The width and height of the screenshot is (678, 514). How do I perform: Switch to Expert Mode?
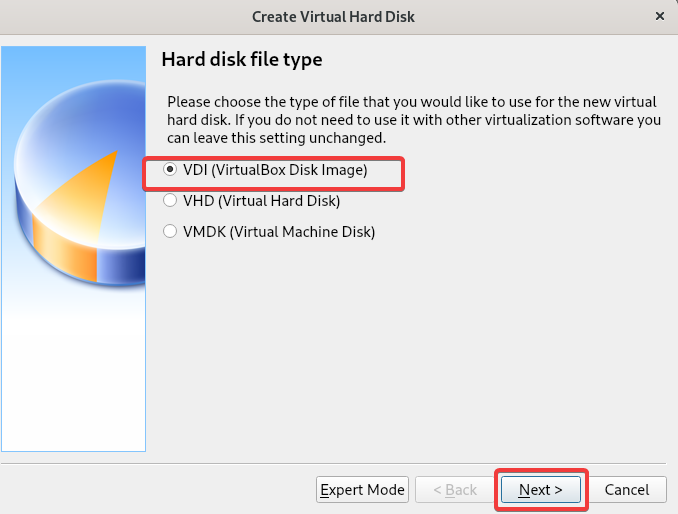(x=362, y=490)
